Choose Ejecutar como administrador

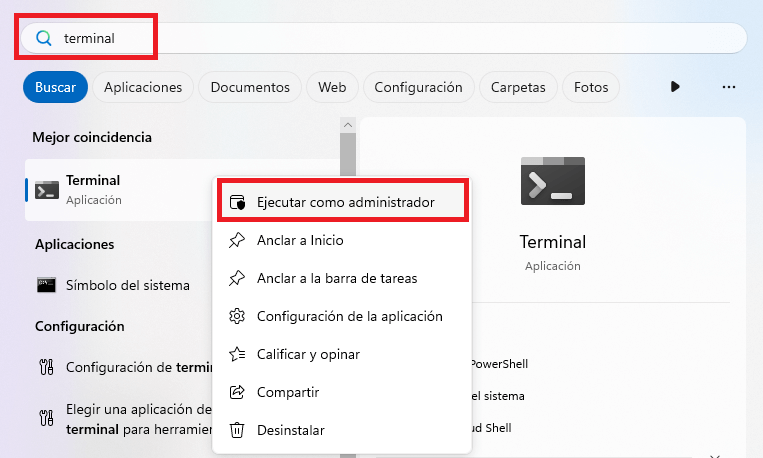tap(343, 202)
